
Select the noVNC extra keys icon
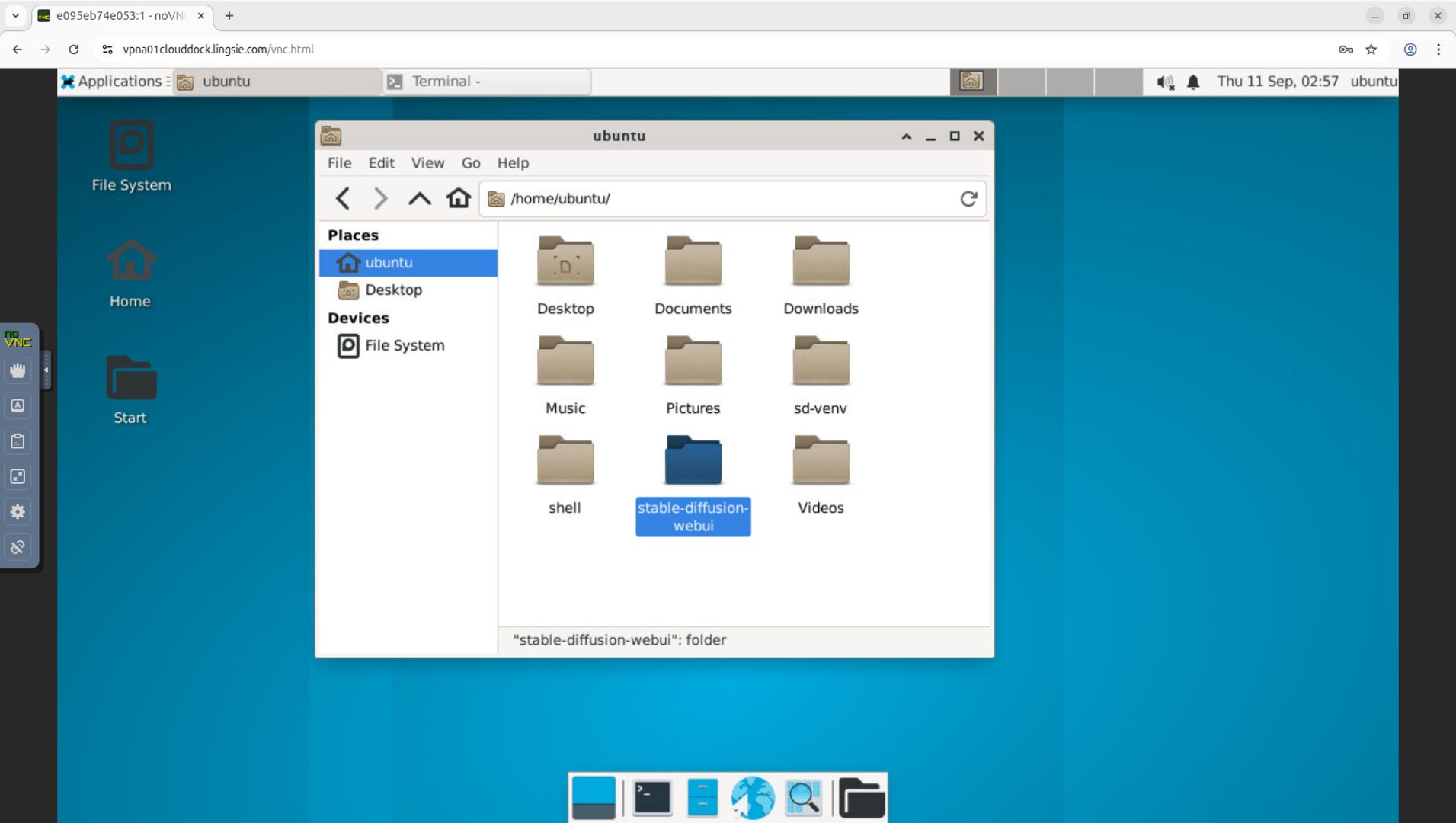pos(18,405)
